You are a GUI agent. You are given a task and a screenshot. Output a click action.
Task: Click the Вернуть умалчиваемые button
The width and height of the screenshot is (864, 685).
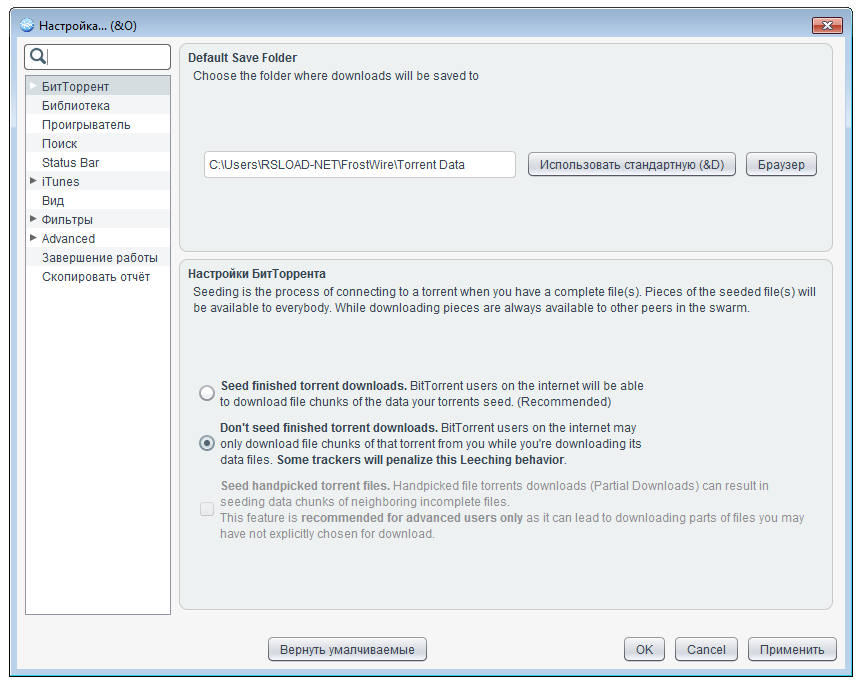(347, 649)
